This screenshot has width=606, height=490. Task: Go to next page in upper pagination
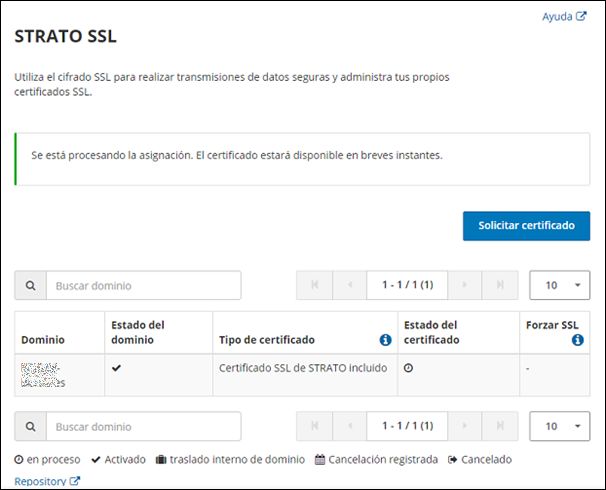tap(465, 285)
